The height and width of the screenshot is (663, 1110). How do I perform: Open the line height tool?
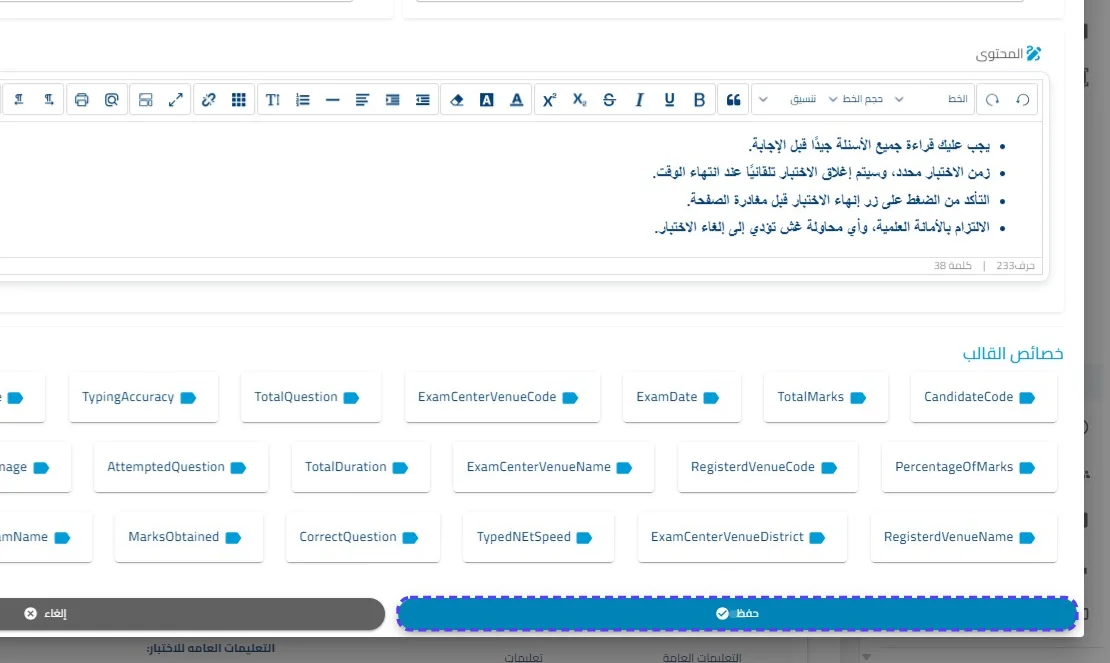(273, 100)
